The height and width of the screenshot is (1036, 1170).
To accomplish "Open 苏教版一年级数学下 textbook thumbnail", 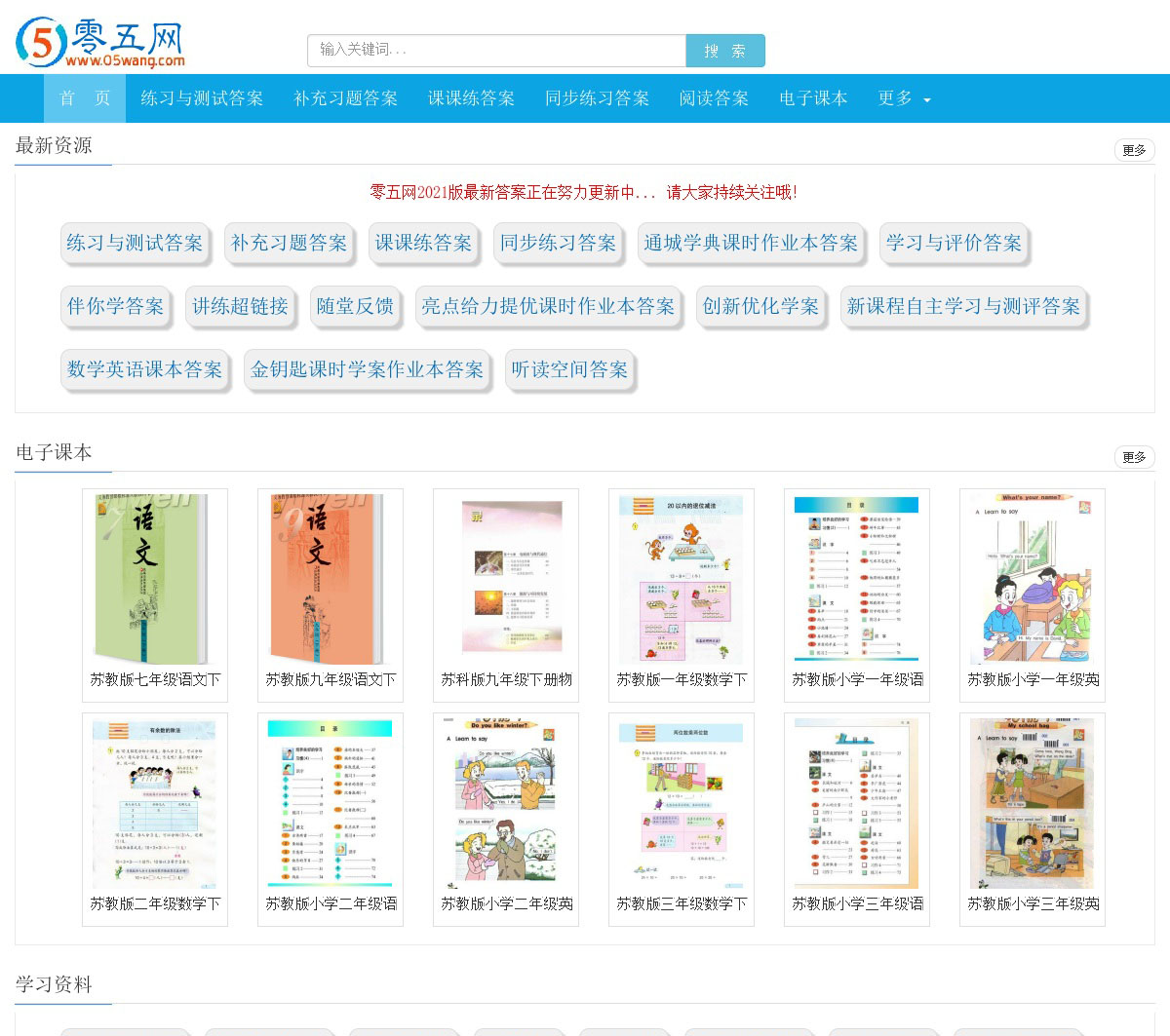I will coord(682,581).
